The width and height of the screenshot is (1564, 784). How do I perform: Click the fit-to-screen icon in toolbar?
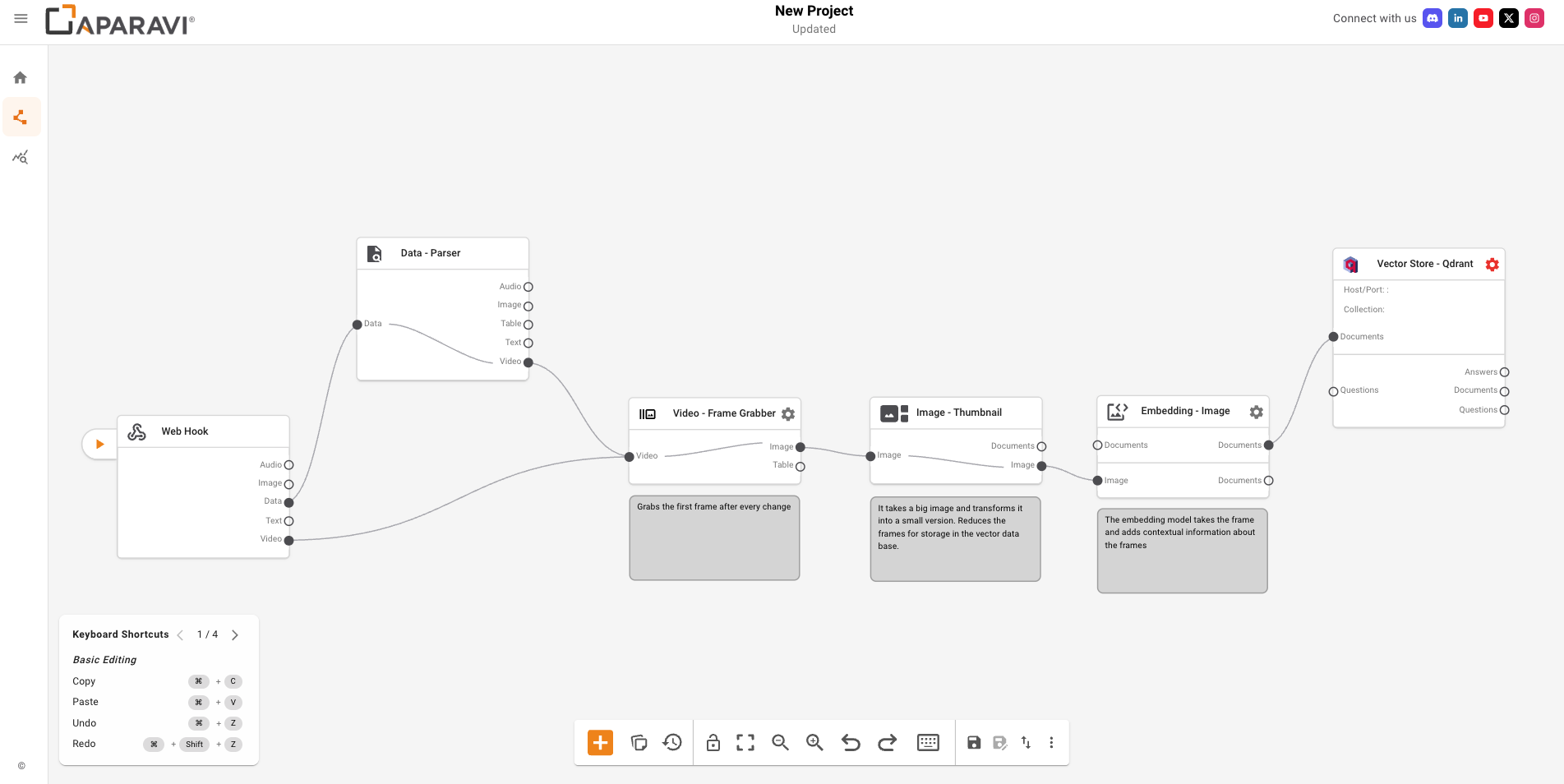(x=745, y=743)
